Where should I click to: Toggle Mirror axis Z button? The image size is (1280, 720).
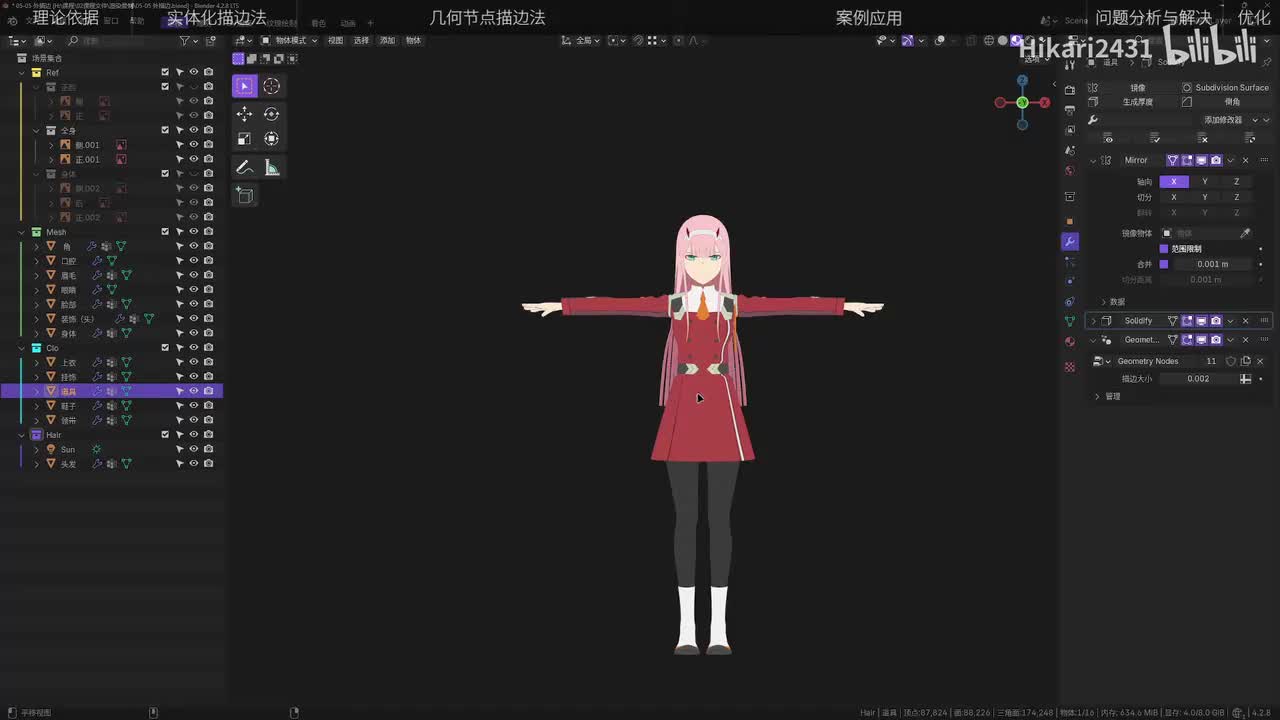tap(1236, 182)
